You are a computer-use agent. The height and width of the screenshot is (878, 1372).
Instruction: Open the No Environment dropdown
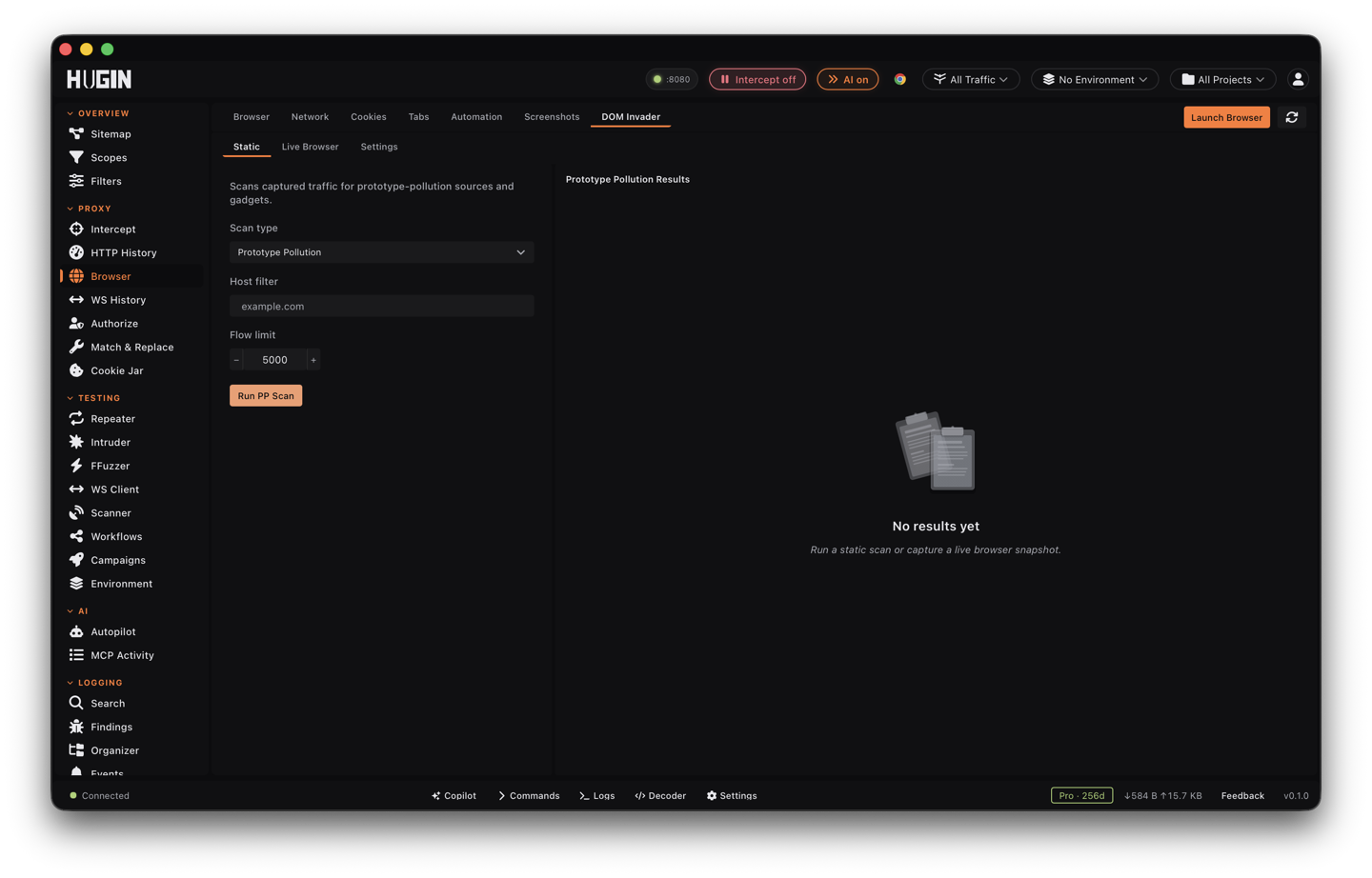tap(1095, 79)
